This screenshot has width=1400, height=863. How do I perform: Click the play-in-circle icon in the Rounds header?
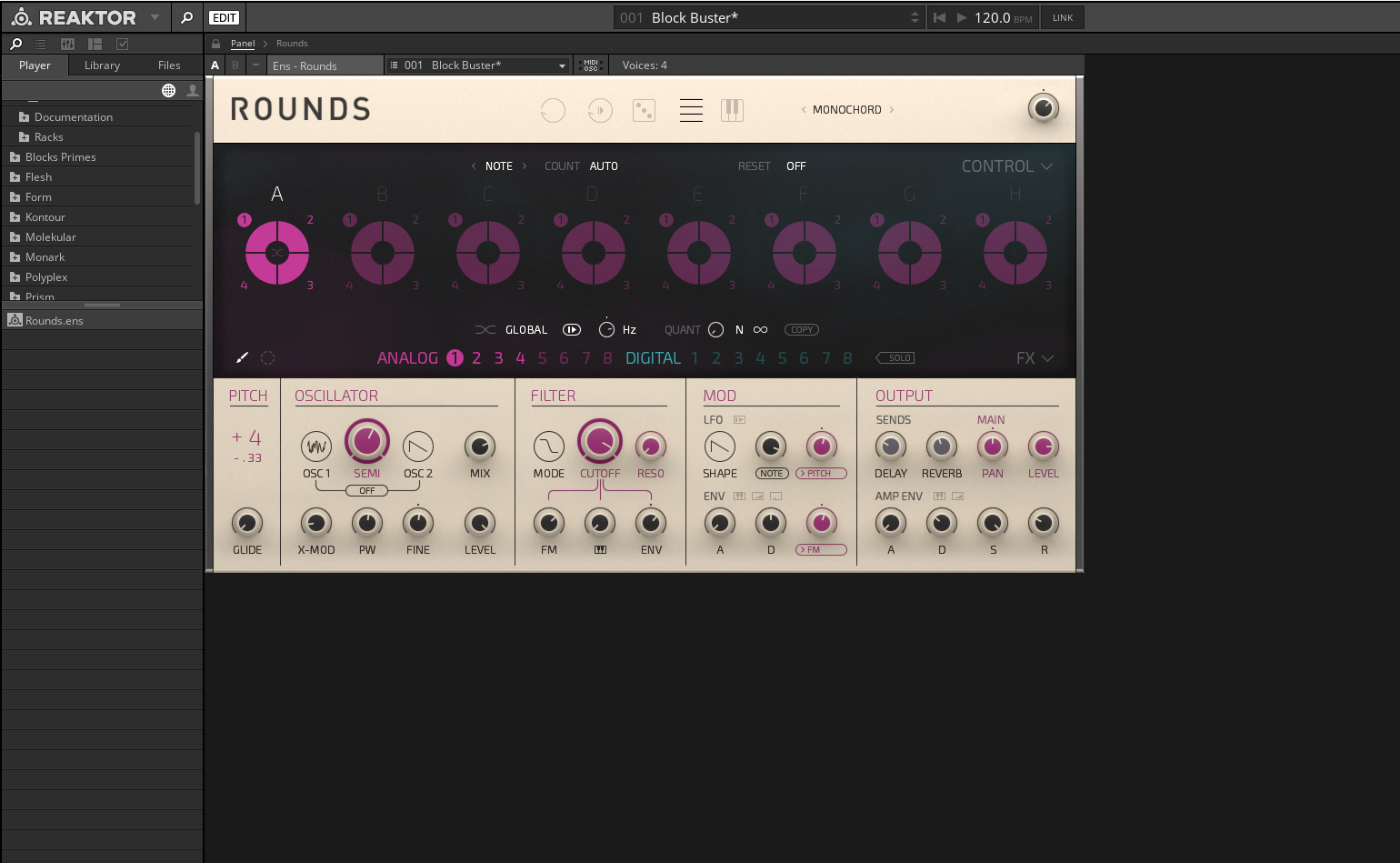point(600,110)
